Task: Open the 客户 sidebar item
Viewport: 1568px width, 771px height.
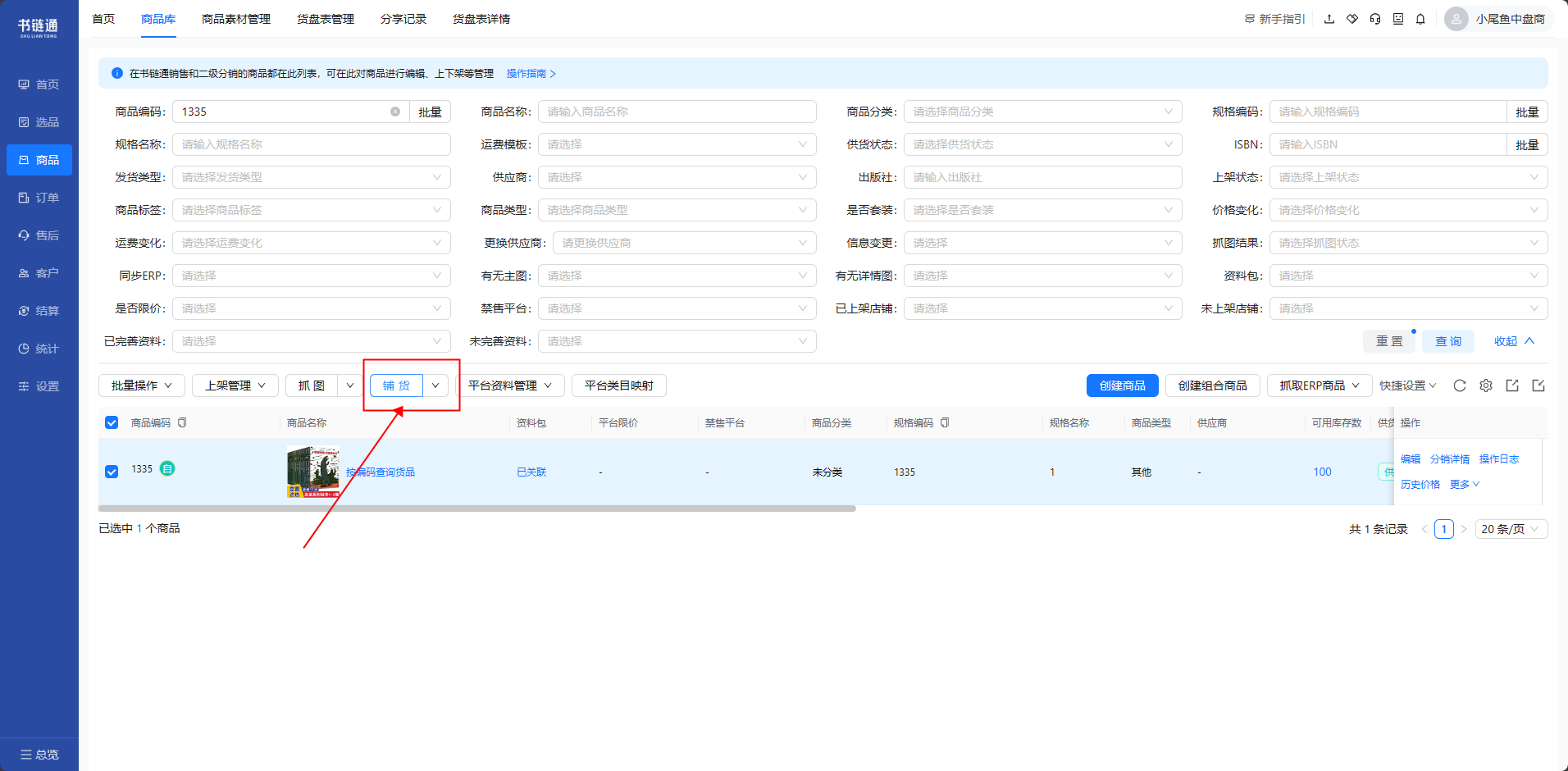Action: pyautogui.click(x=39, y=273)
